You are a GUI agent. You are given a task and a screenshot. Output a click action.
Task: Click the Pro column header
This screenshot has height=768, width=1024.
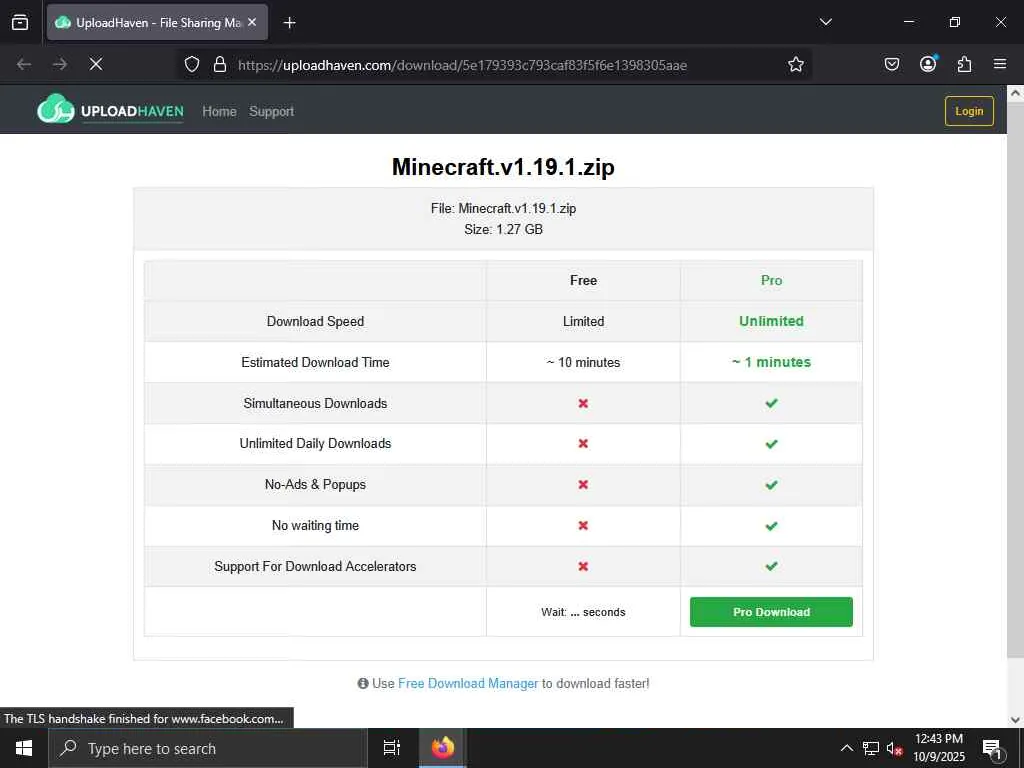click(x=771, y=280)
